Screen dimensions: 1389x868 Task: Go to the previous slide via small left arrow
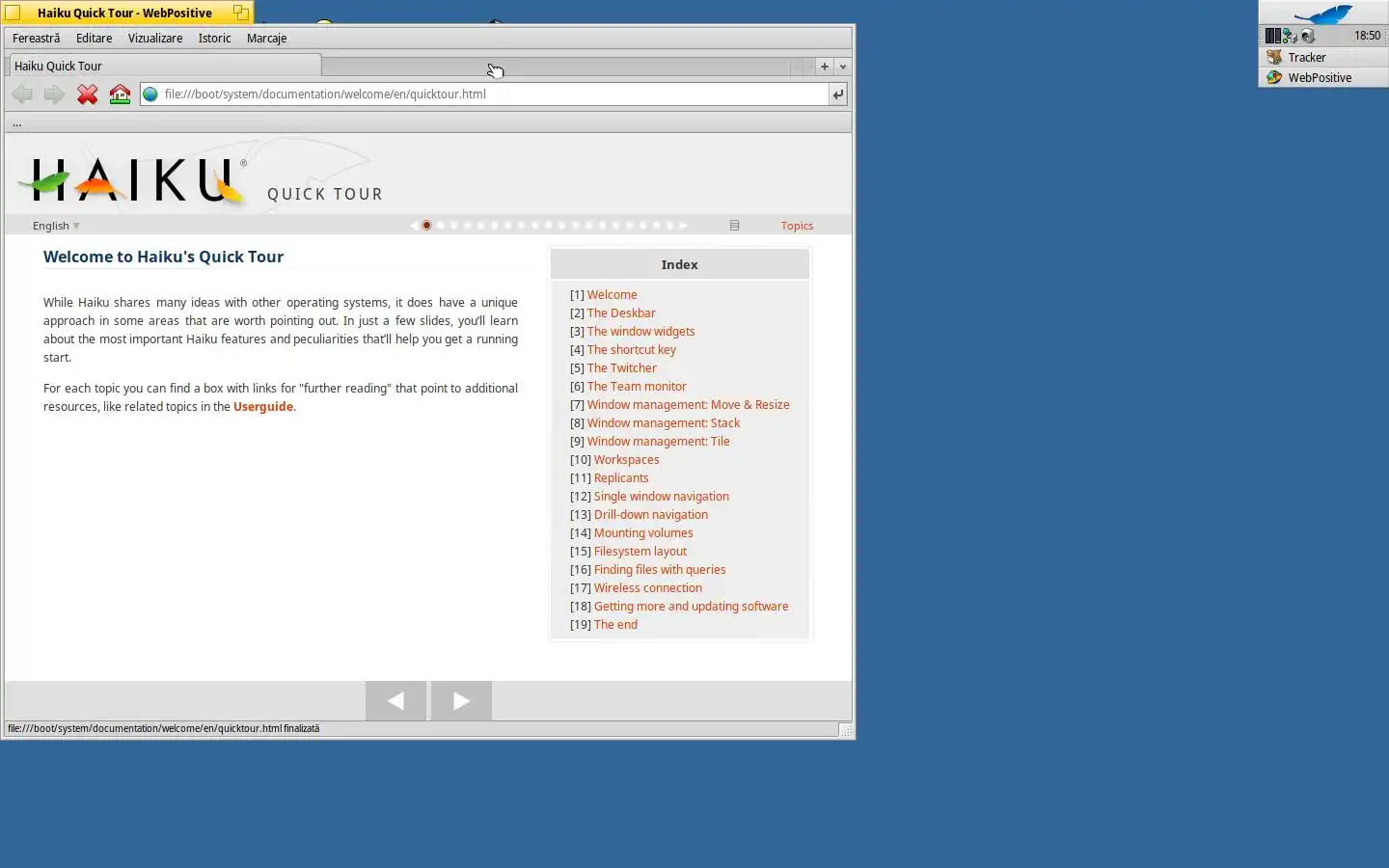[x=414, y=226]
